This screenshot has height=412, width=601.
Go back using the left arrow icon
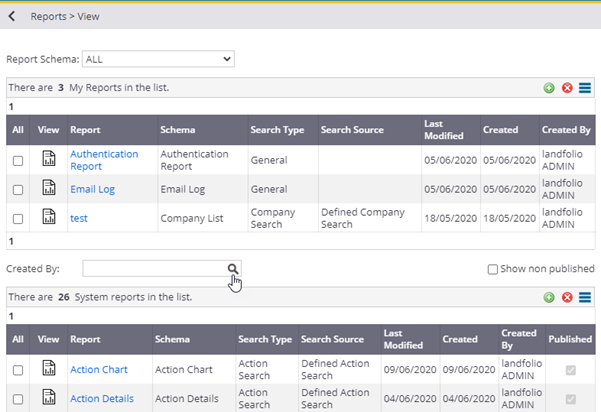12,16
